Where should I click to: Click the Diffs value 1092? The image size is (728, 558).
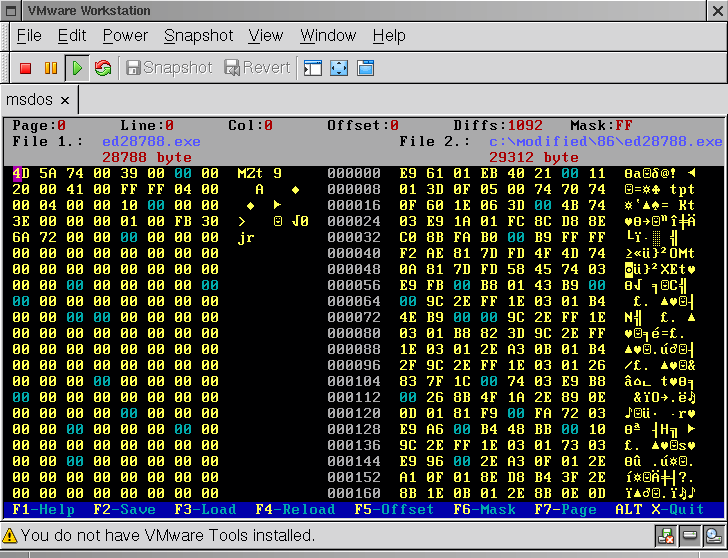click(x=525, y=125)
